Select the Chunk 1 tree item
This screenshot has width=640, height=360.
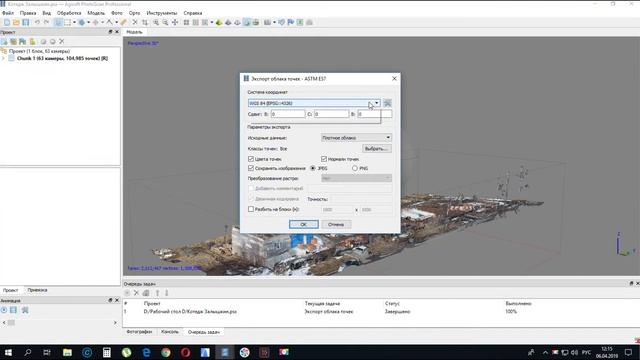pyautogui.click(x=62, y=58)
